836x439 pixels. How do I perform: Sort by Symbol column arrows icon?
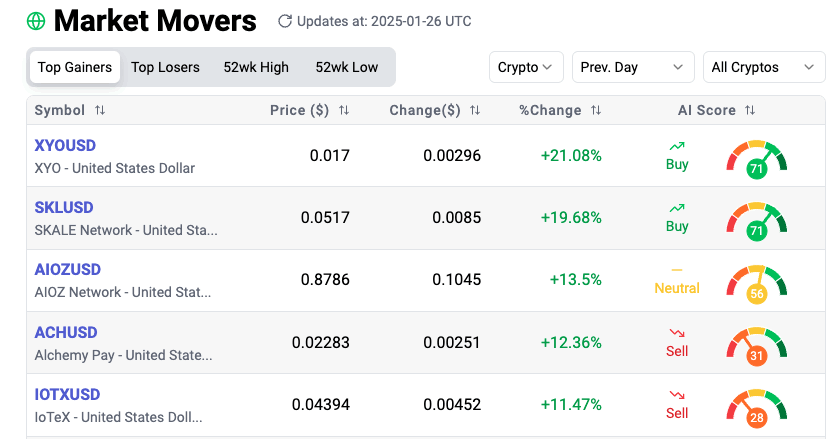(x=100, y=110)
